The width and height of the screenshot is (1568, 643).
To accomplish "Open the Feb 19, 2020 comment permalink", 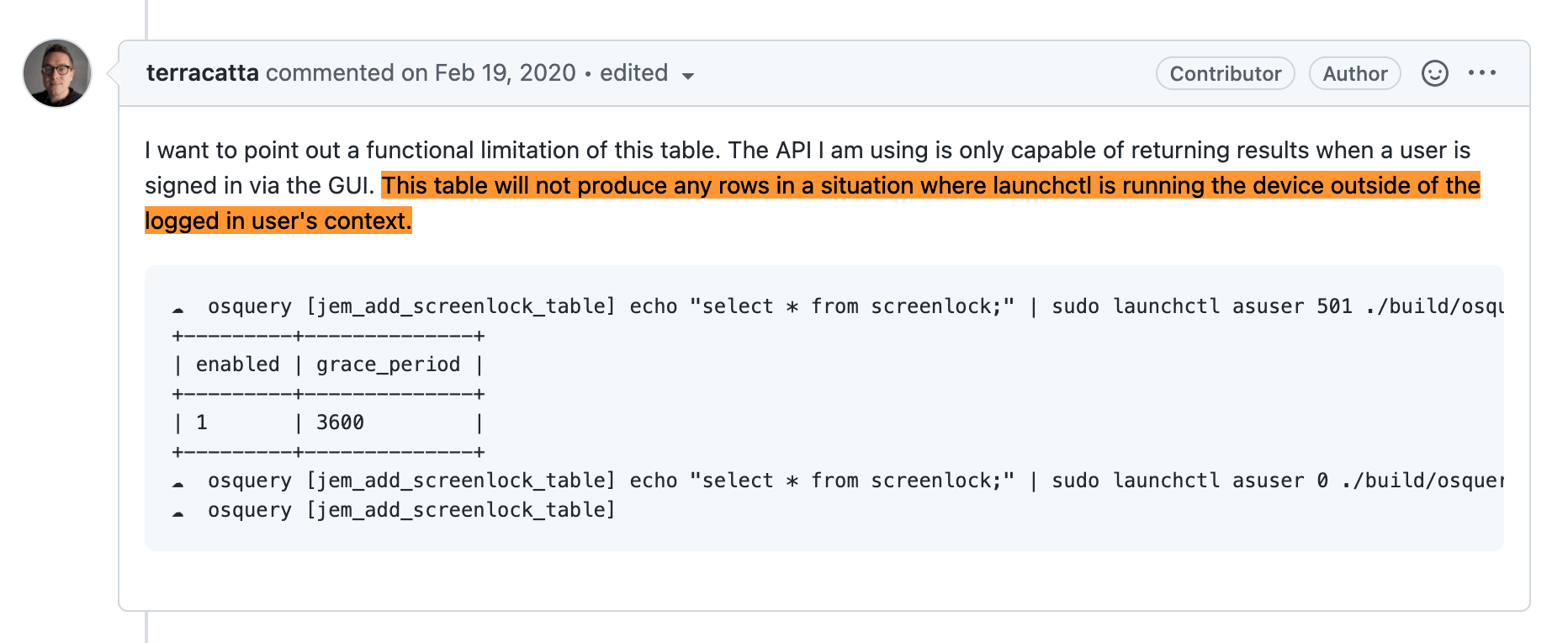I will tap(501, 73).
